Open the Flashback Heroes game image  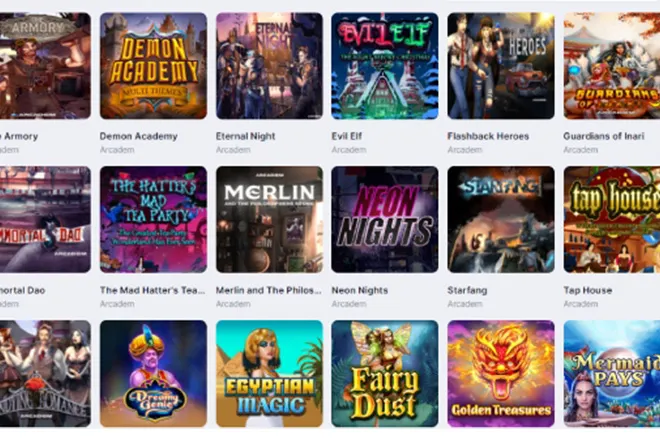click(501, 66)
